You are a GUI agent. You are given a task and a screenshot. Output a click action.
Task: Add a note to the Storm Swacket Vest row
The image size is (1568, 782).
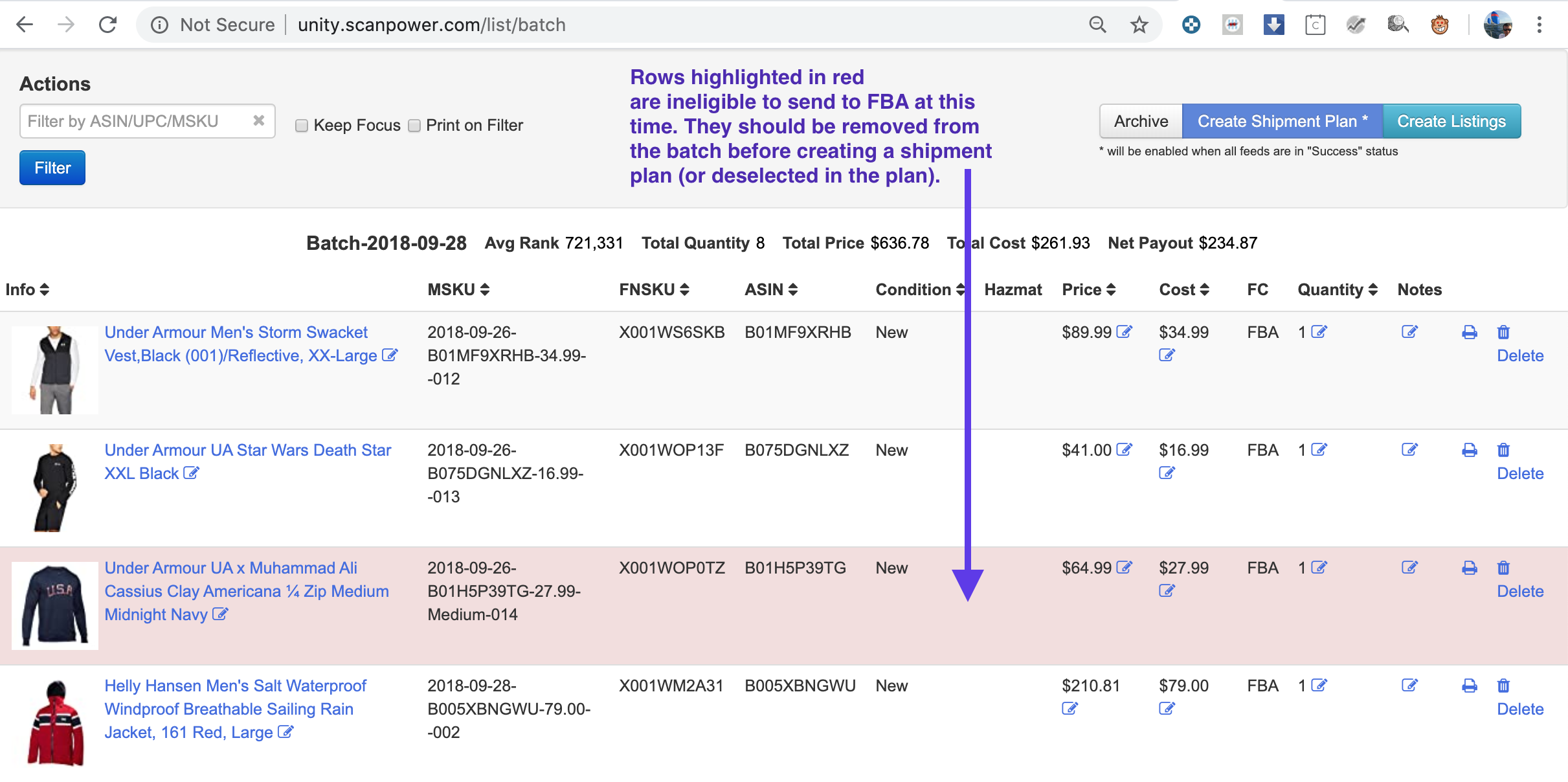click(x=1410, y=331)
